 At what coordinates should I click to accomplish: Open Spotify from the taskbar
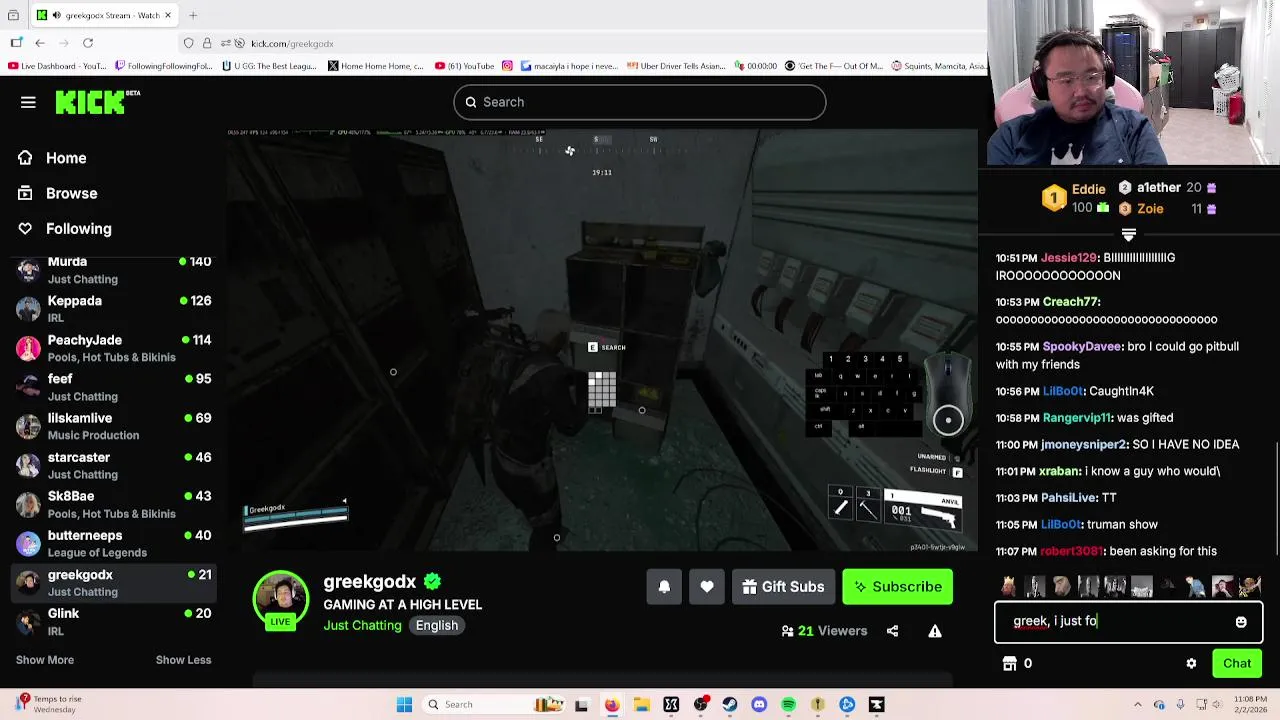point(789,705)
